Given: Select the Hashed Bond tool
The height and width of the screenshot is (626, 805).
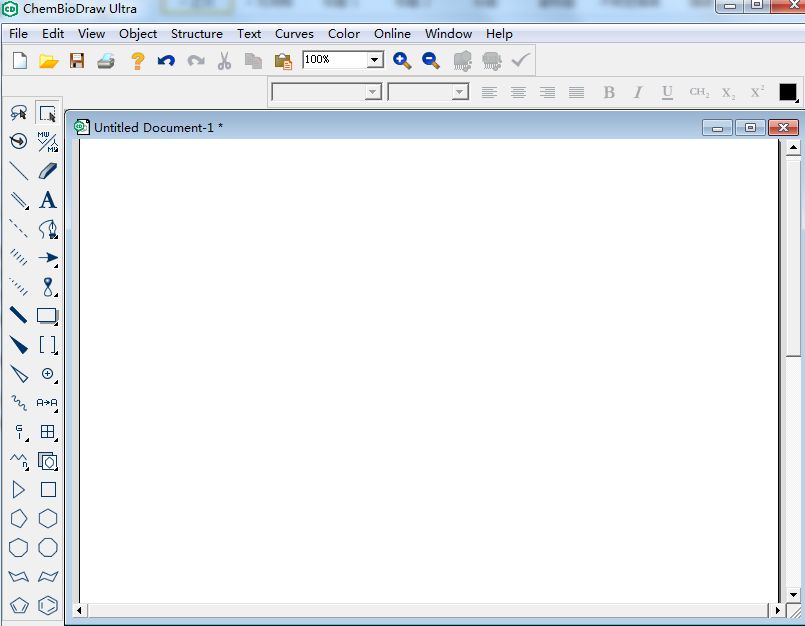Looking at the screenshot, I should [19, 257].
